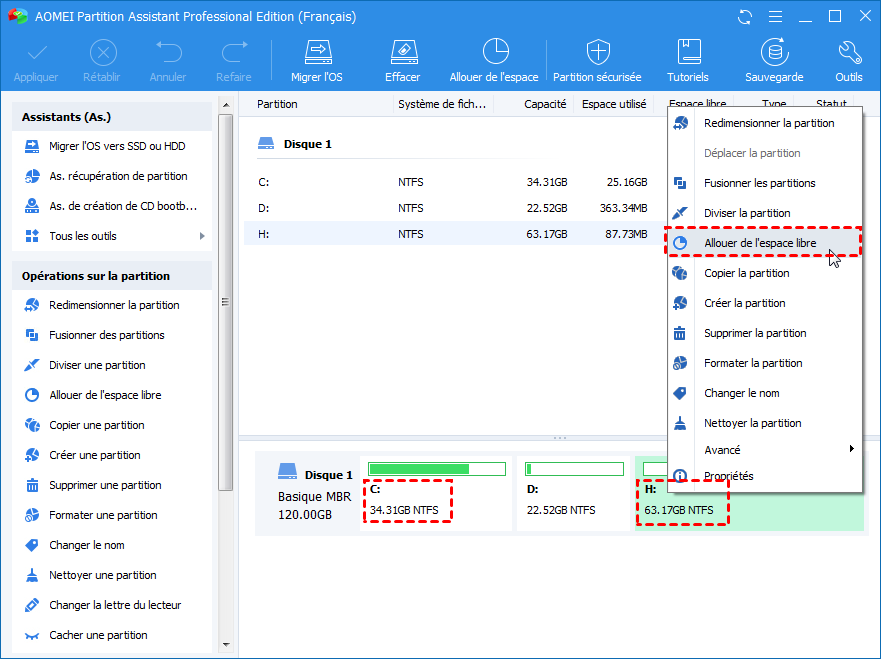
Task: Select Cacher une partition in sidebar
Action: click(x=112, y=635)
